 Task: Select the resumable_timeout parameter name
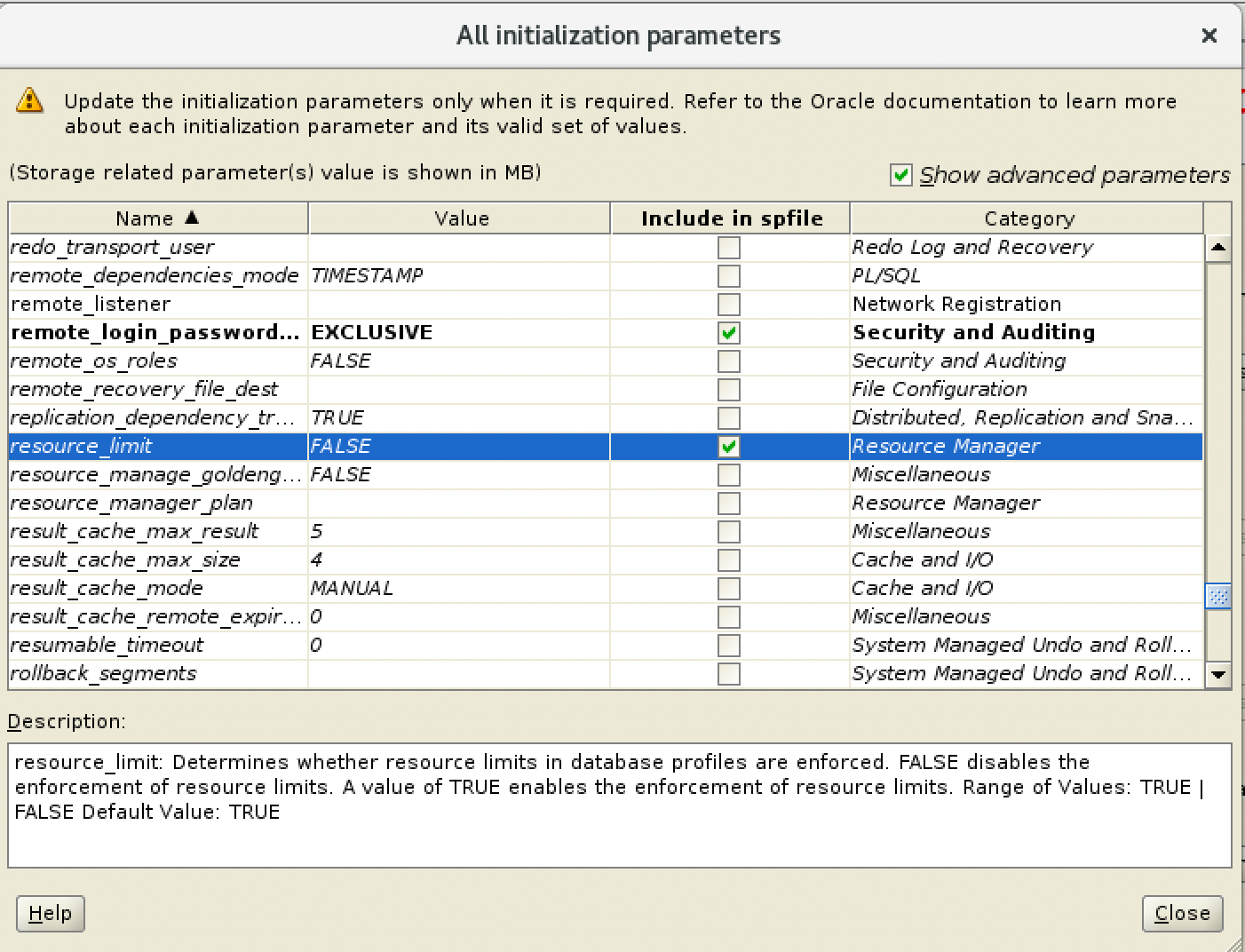coord(107,645)
